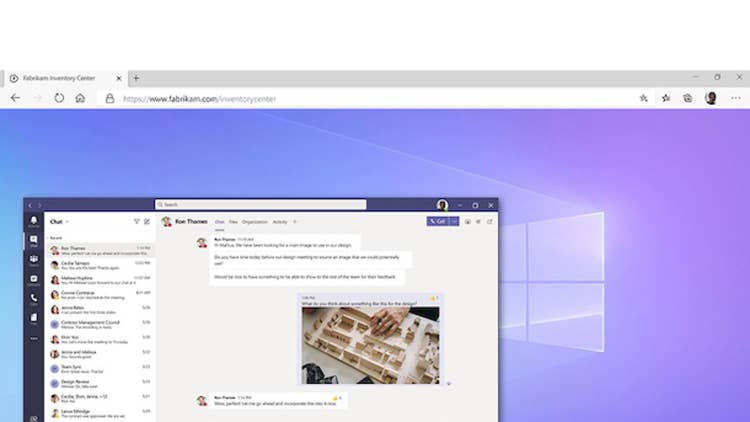Refresh the Edge browser page
The height and width of the screenshot is (422, 750).
[x=59, y=98]
